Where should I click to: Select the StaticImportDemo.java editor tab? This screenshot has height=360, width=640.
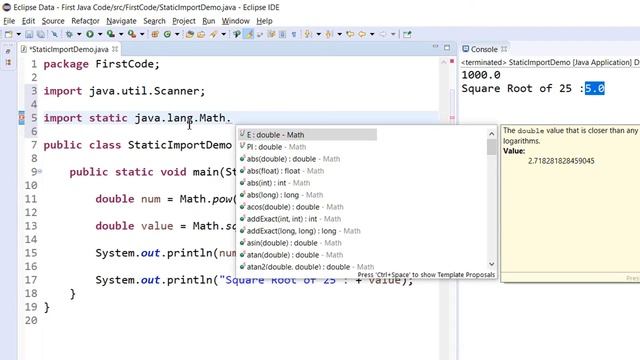69,49
